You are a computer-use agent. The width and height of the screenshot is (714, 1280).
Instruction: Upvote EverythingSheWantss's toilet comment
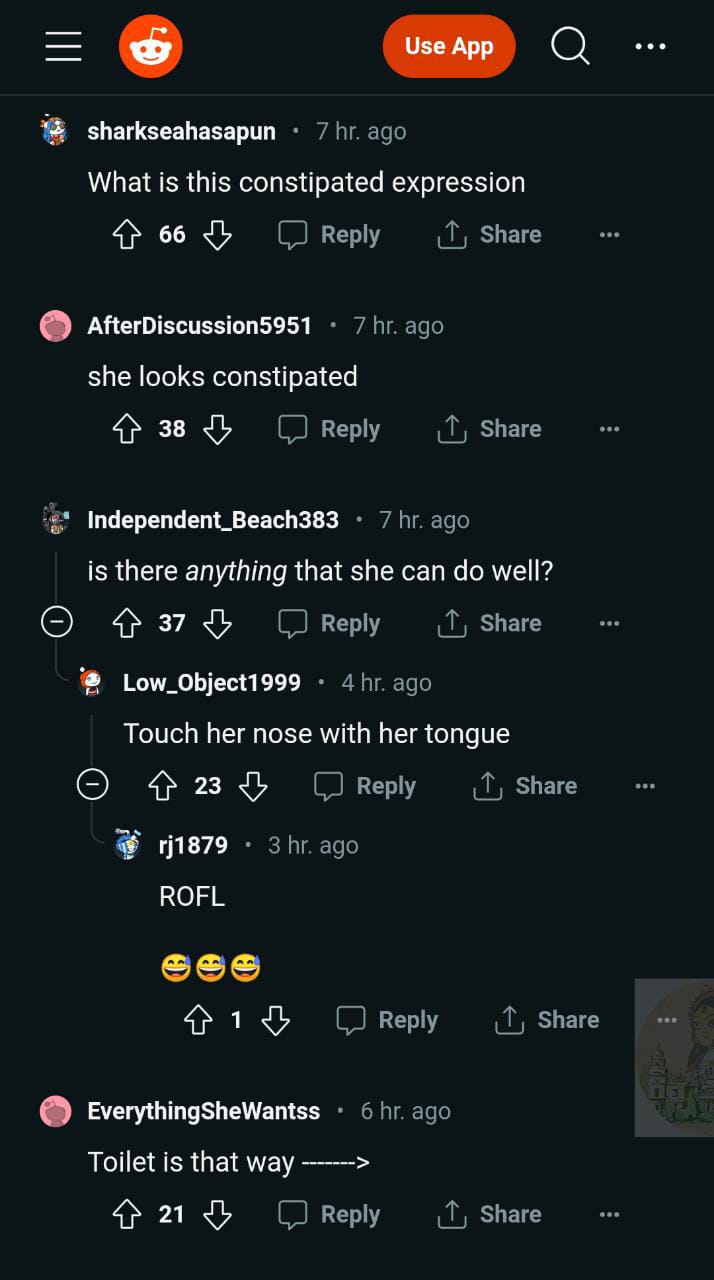tap(126, 1215)
